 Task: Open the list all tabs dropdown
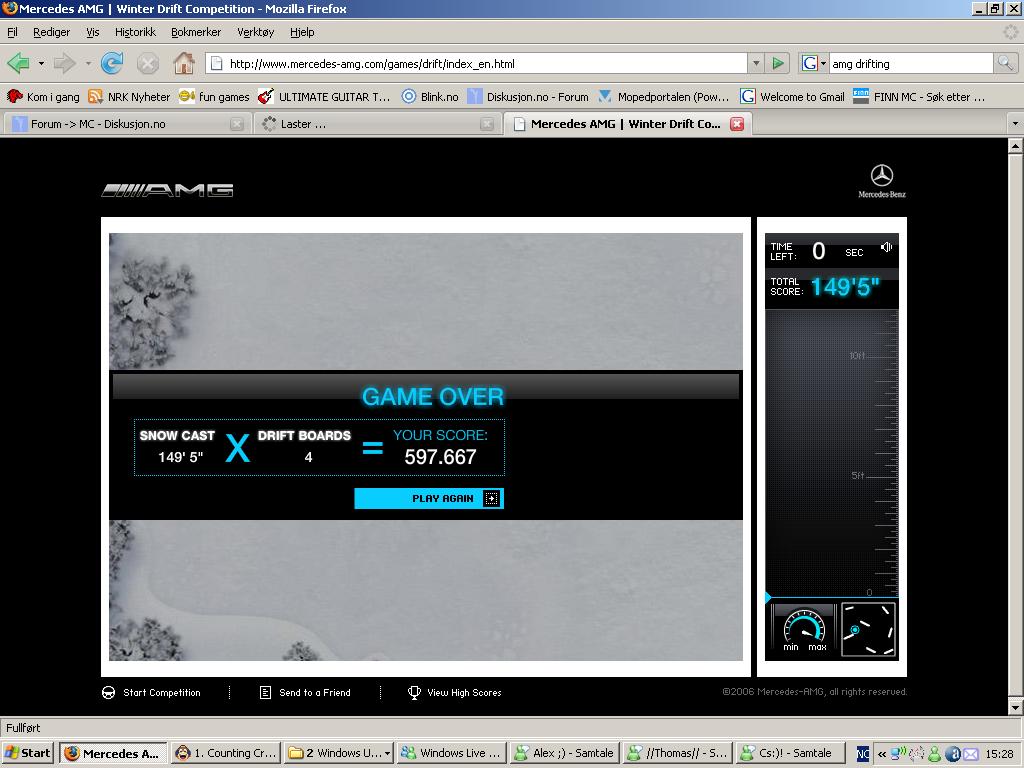(1015, 123)
